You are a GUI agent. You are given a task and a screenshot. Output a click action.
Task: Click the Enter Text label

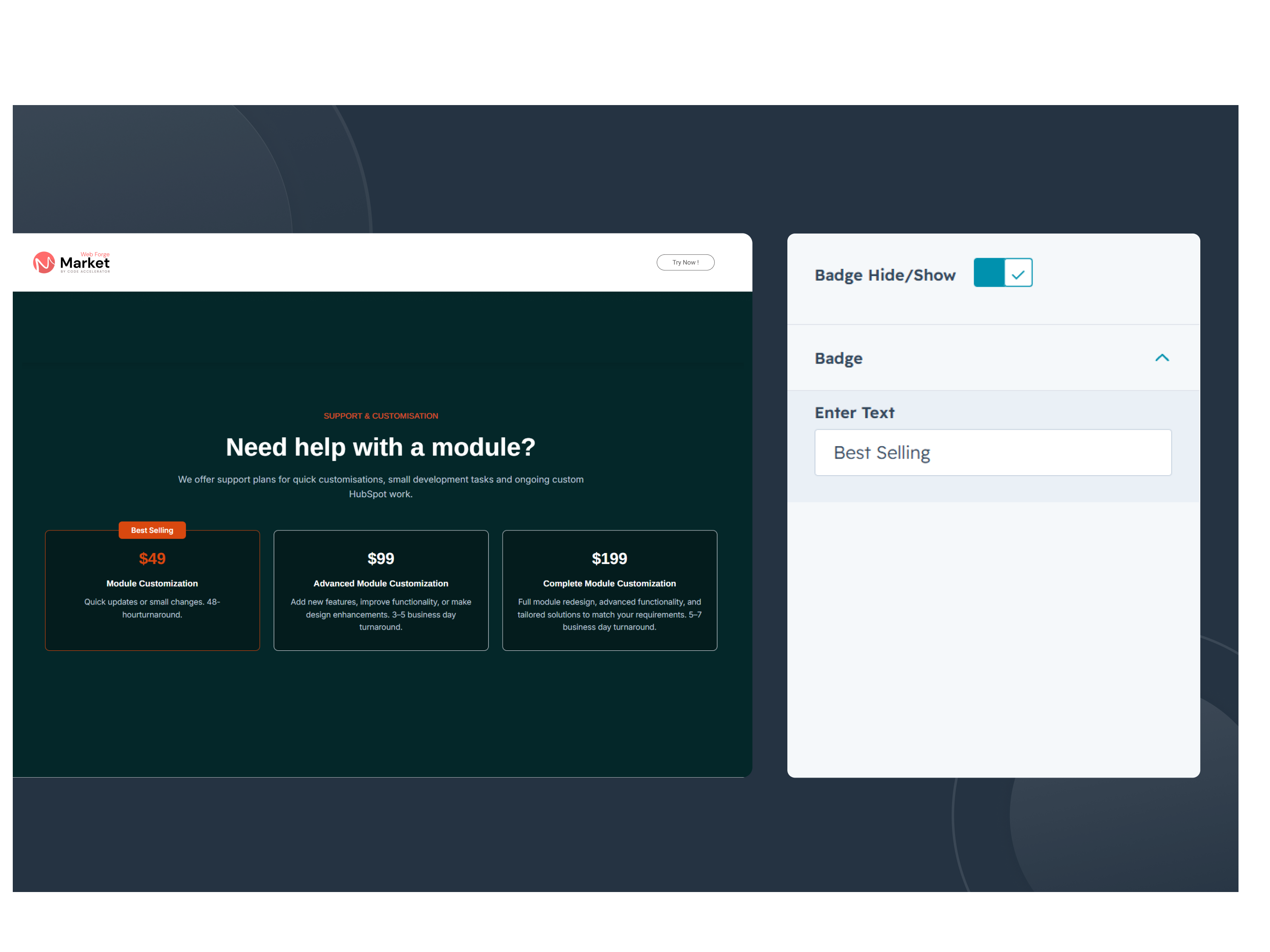854,413
